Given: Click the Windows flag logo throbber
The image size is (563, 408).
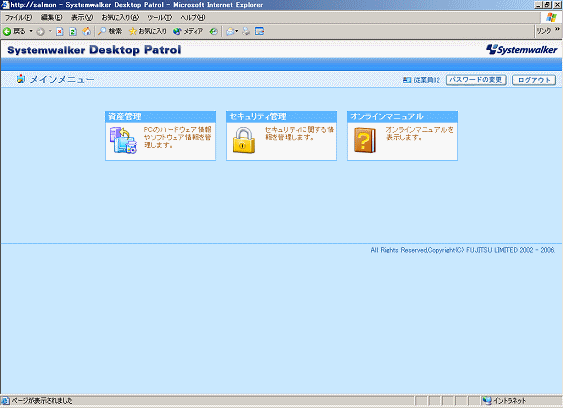Looking at the screenshot, I should 551,17.
